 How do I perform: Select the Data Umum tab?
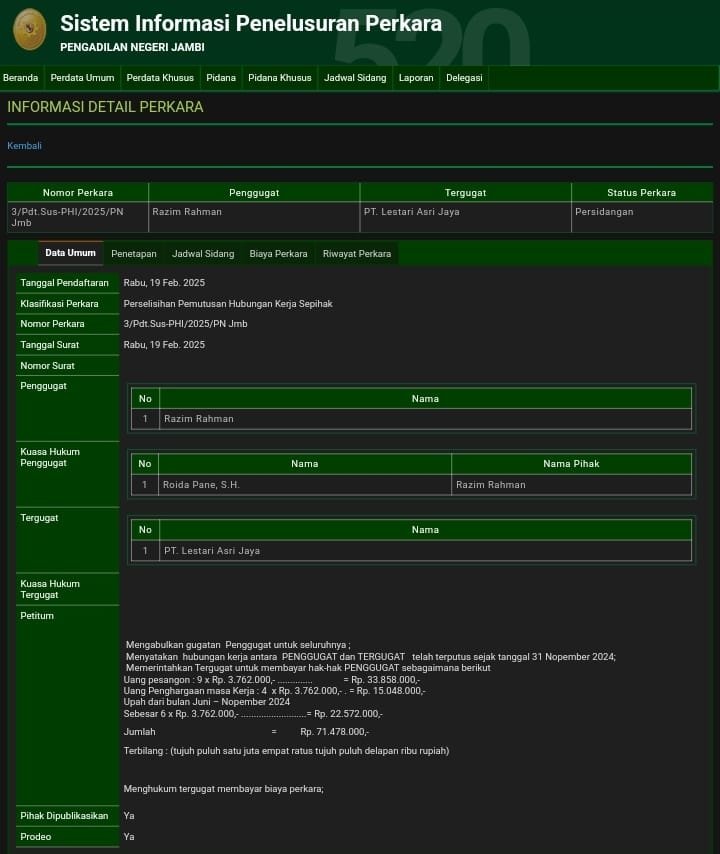[x=70, y=253]
